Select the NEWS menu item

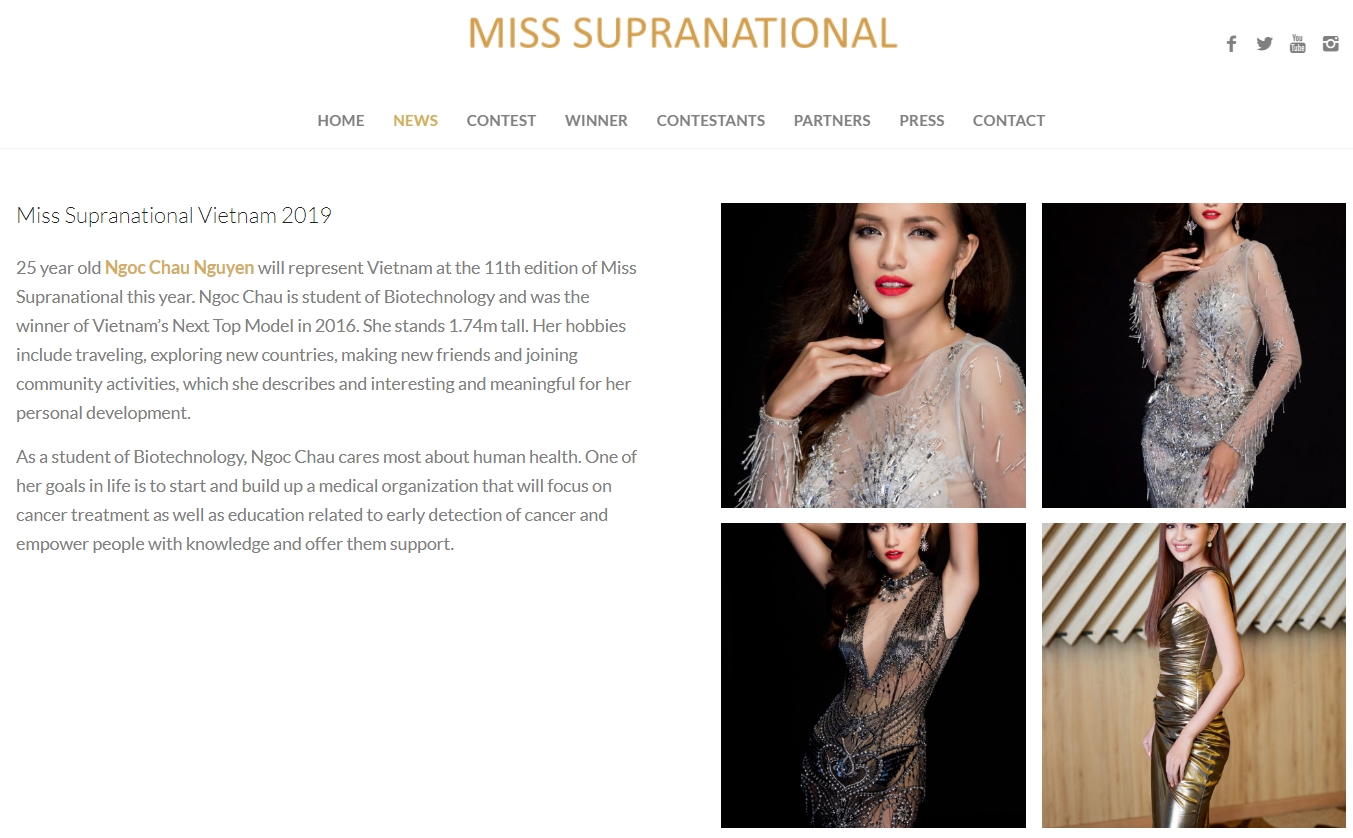(415, 120)
